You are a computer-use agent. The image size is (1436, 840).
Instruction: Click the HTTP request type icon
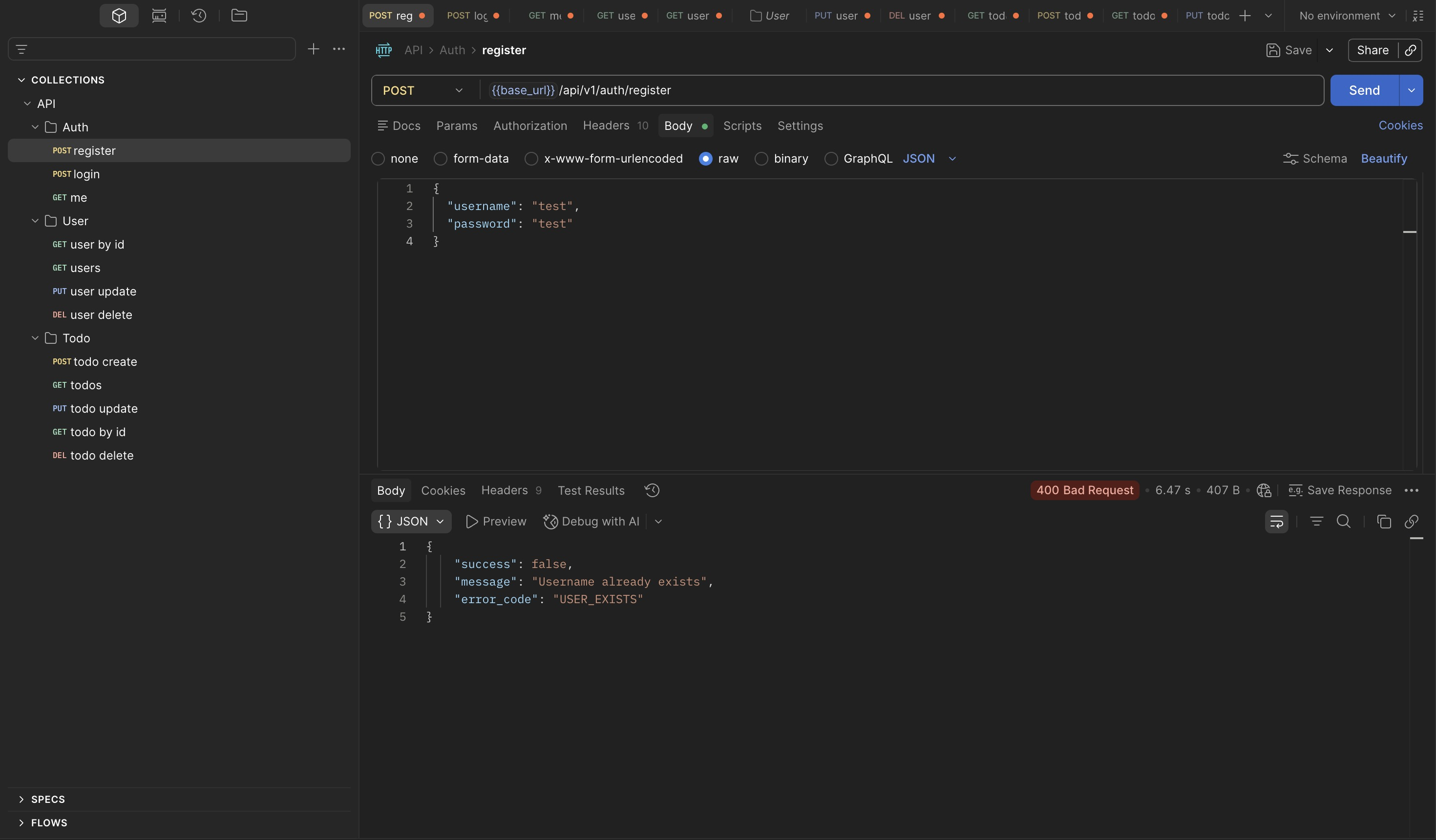click(x=383, y=50)
